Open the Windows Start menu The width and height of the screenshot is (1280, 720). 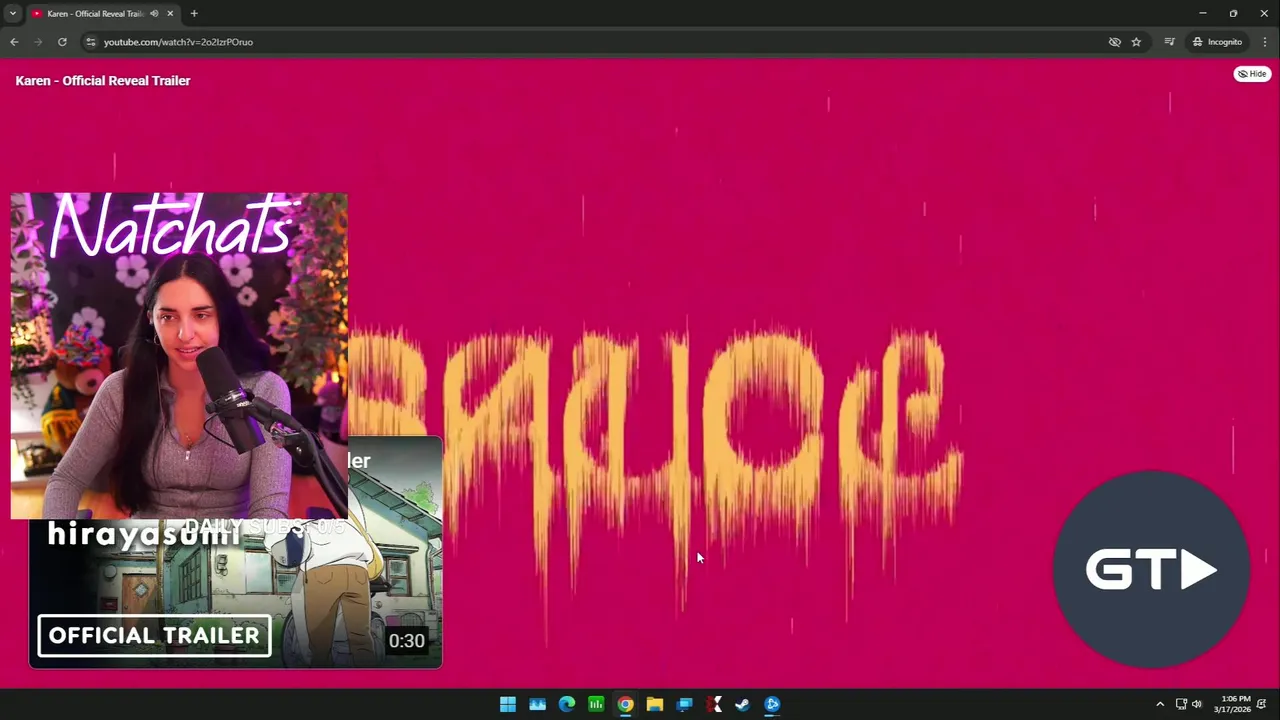(x=508, y=704)
